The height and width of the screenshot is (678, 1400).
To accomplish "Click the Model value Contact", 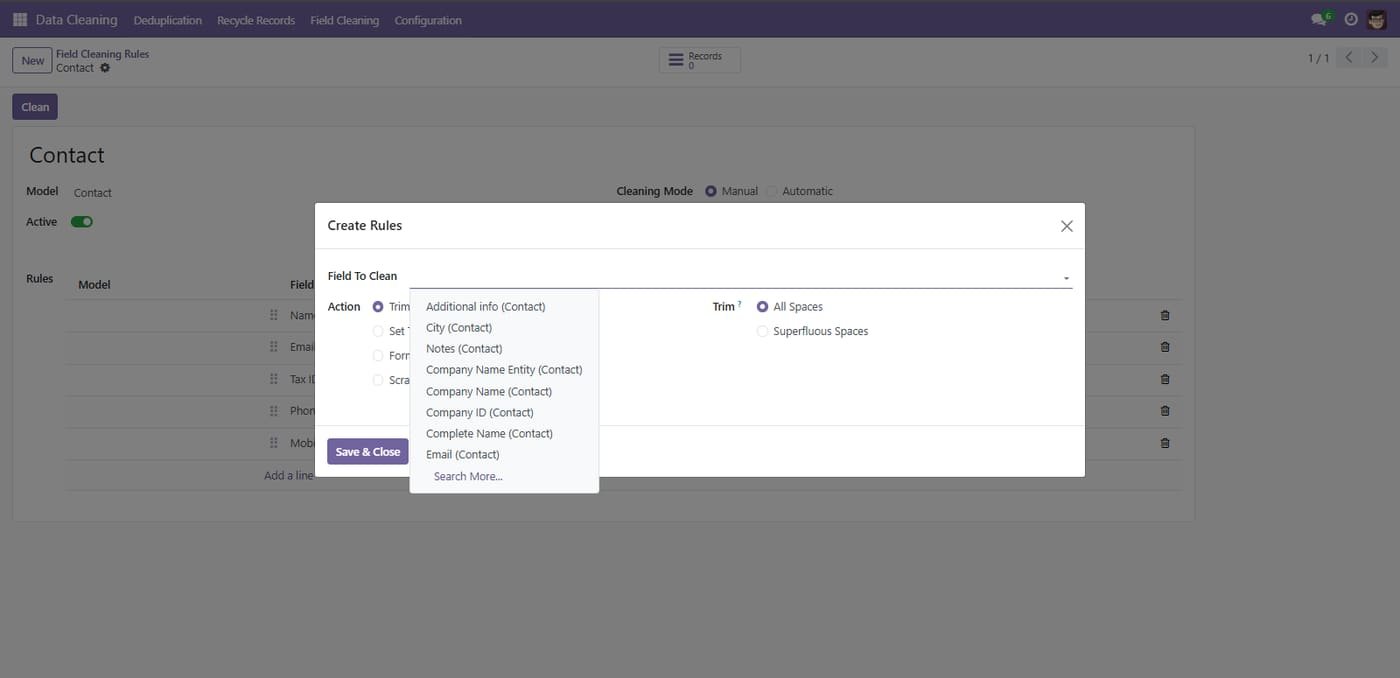I will (93, 193).
